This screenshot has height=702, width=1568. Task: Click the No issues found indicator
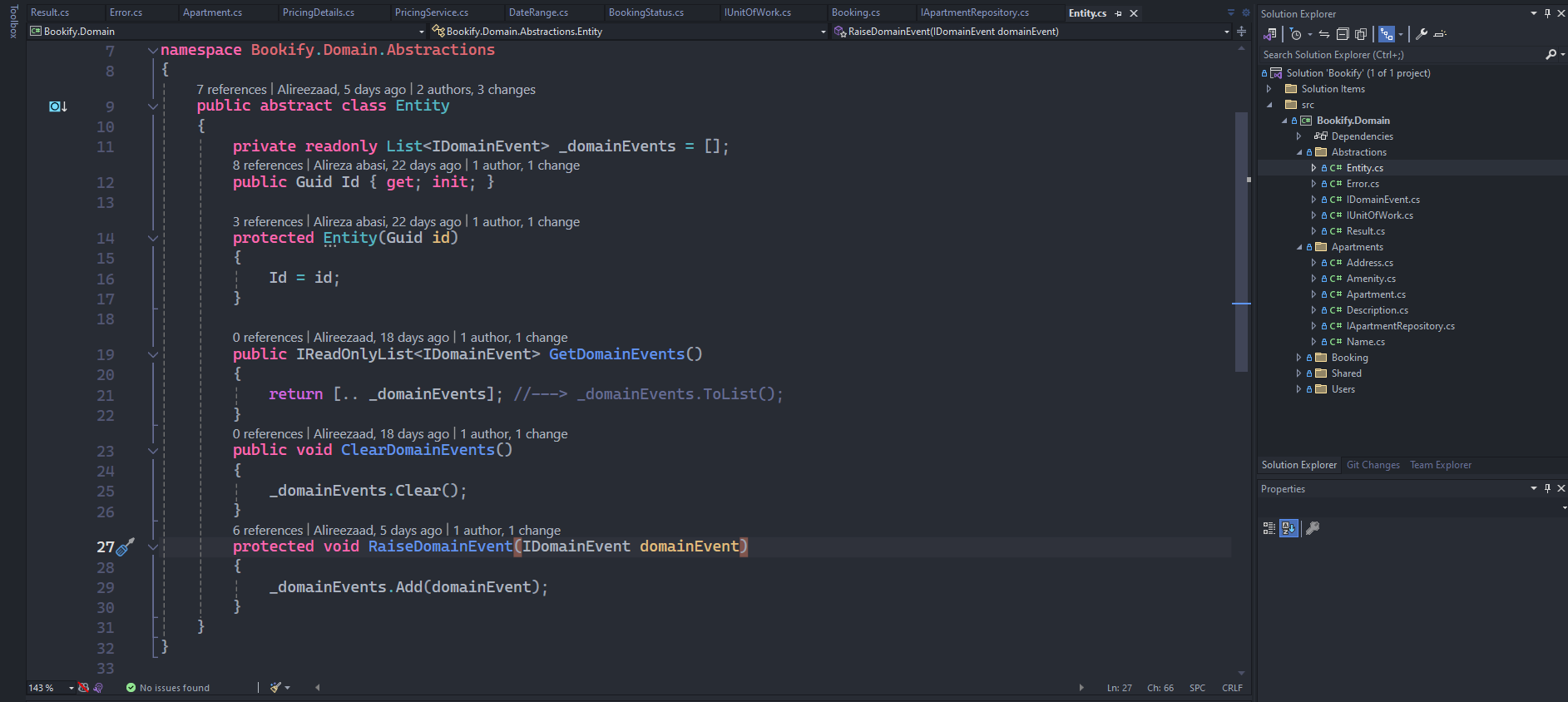167,688
